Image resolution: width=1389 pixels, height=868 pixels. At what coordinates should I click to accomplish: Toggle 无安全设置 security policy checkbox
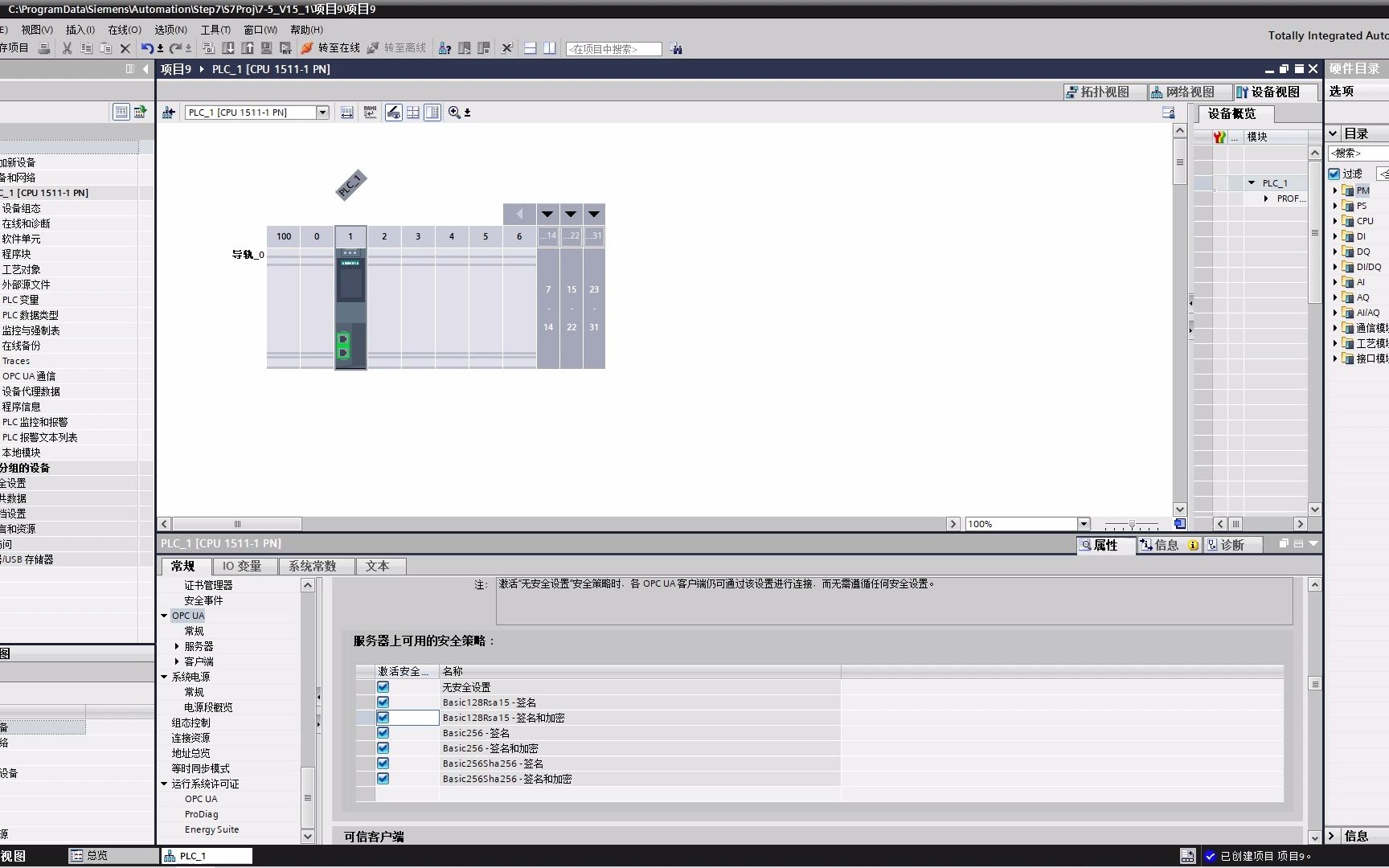click(x=383, y=687)
